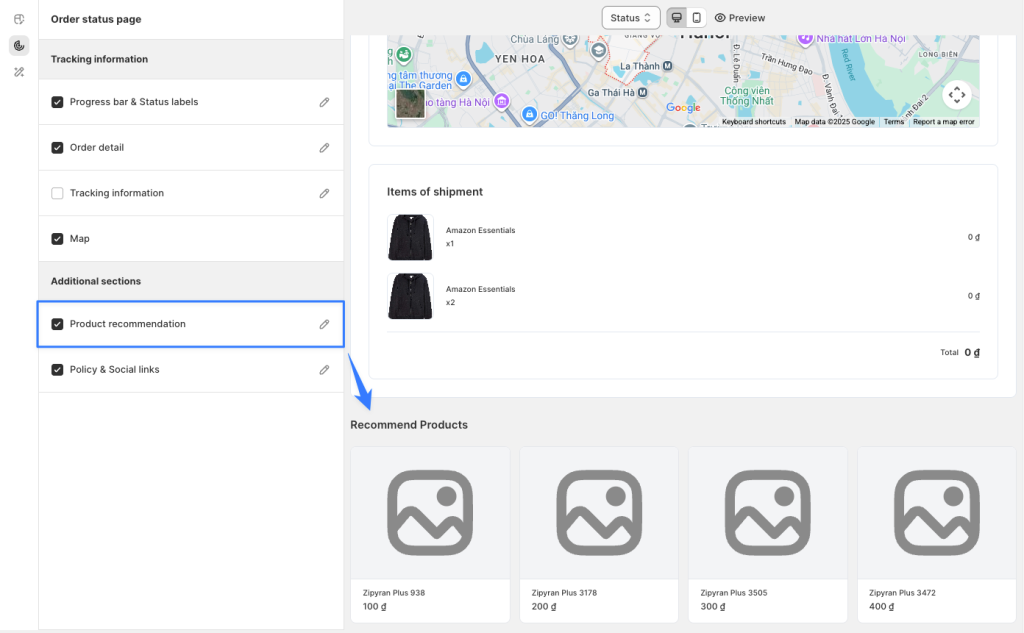Viewport: 1024px width, 633px height.
Task: Open the magic wand customization icon in left rail
Action: [19, 72]
